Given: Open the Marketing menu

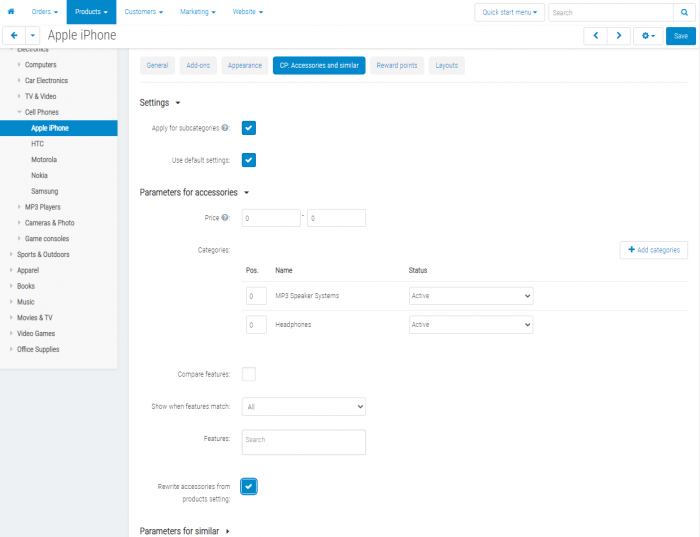Looking at the screenshot, I should pos(198,12).
